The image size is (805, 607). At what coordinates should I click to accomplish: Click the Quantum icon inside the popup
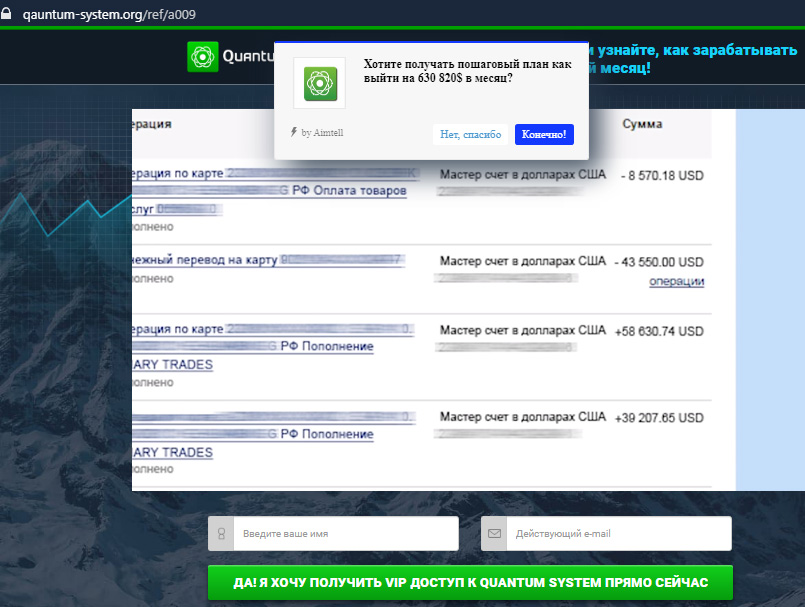pyautogui.click(x=320, y=83)
